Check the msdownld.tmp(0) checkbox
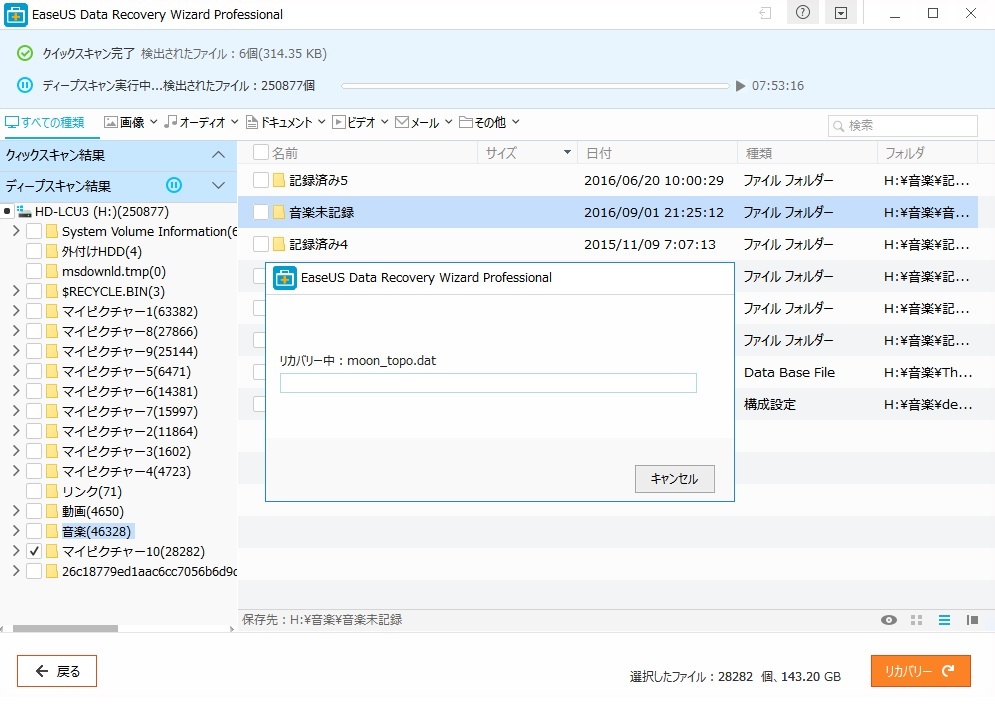 [x=34, y=271]
